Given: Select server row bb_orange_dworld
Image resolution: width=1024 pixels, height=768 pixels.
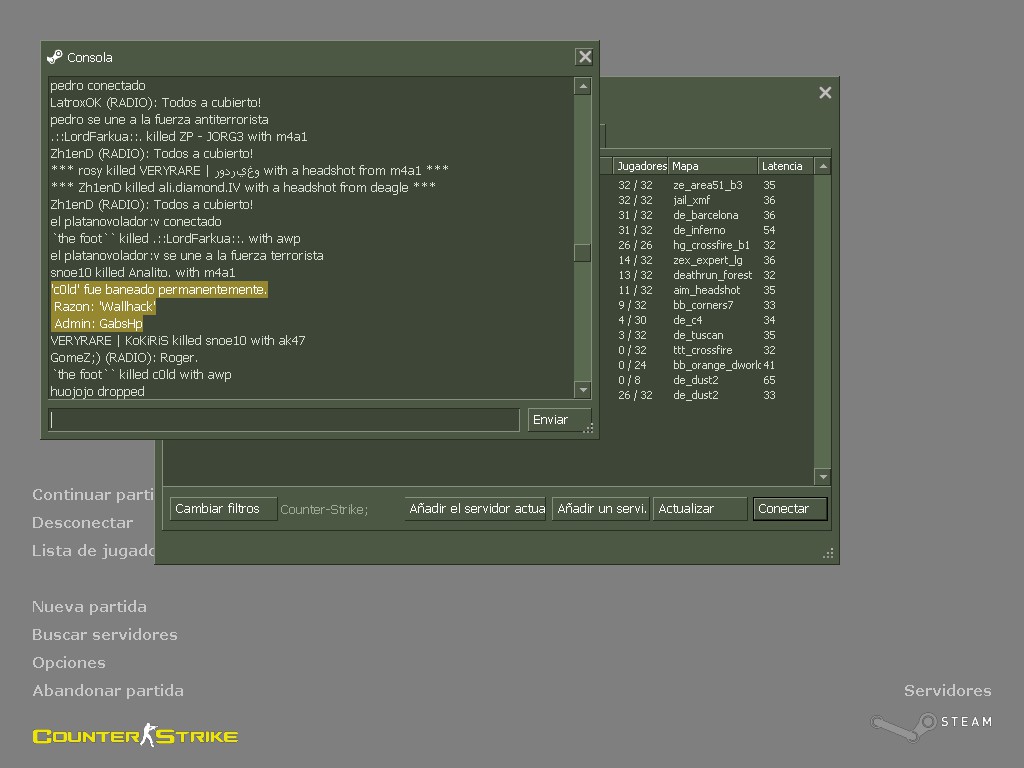Looking at the screenshot, I should 707,366.
